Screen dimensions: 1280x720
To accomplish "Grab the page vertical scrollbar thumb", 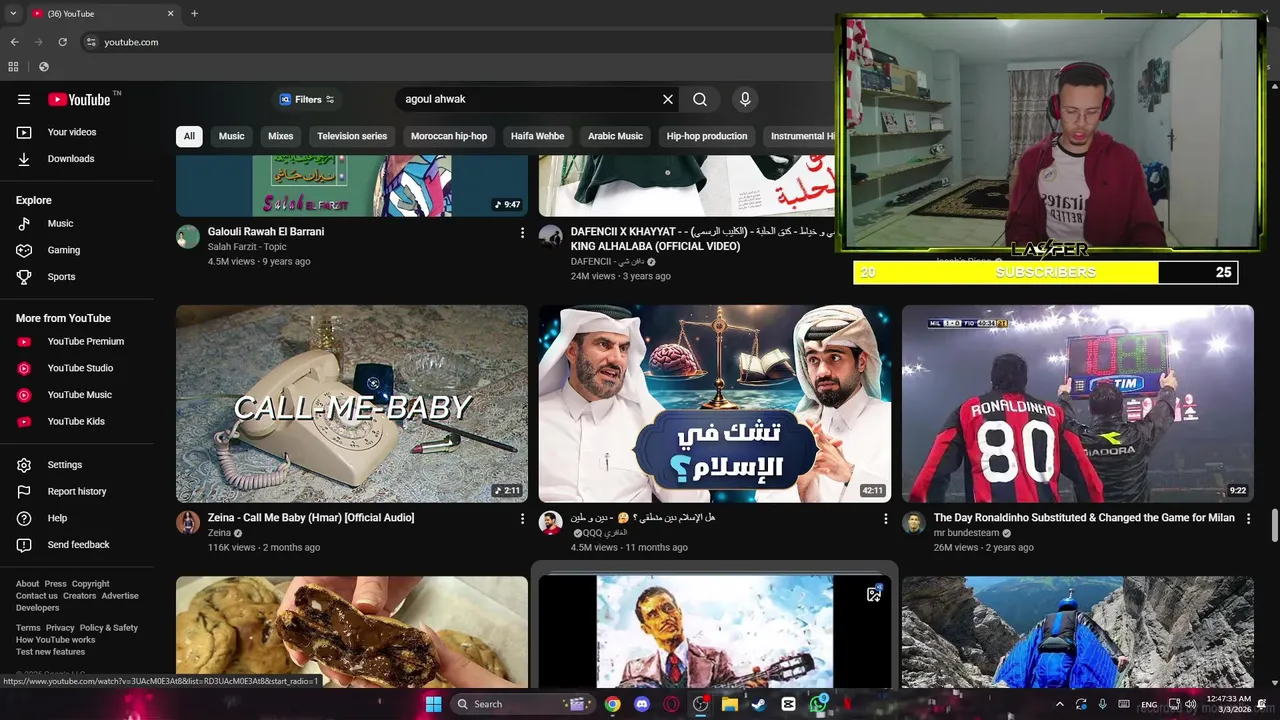I will tap(1274, 526).
